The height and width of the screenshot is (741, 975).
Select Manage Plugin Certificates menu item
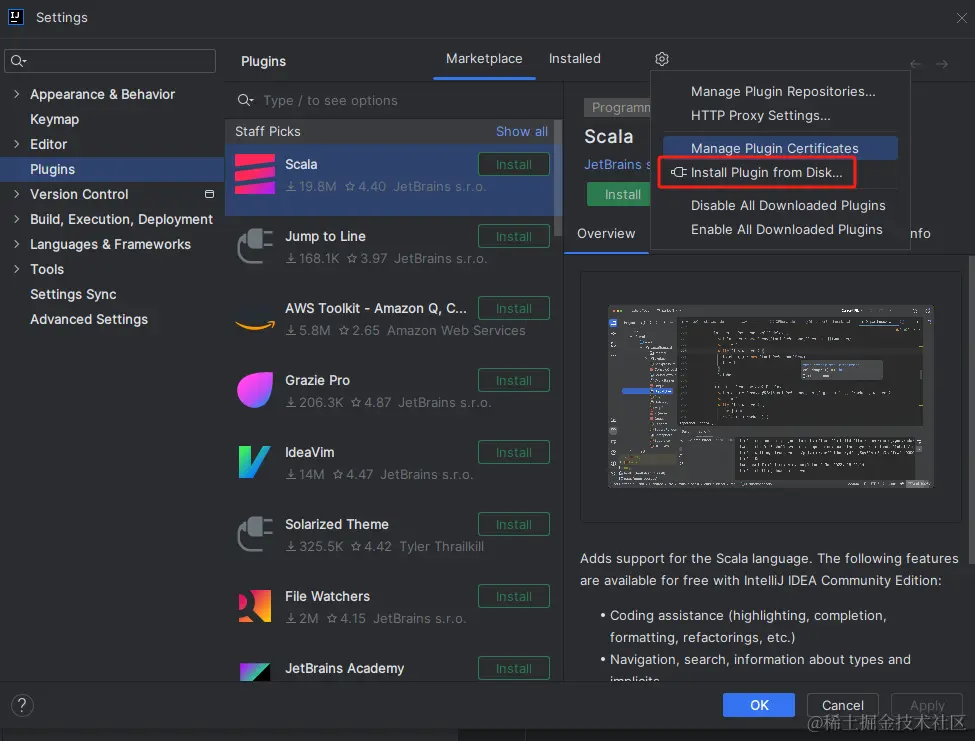(780, 148)
